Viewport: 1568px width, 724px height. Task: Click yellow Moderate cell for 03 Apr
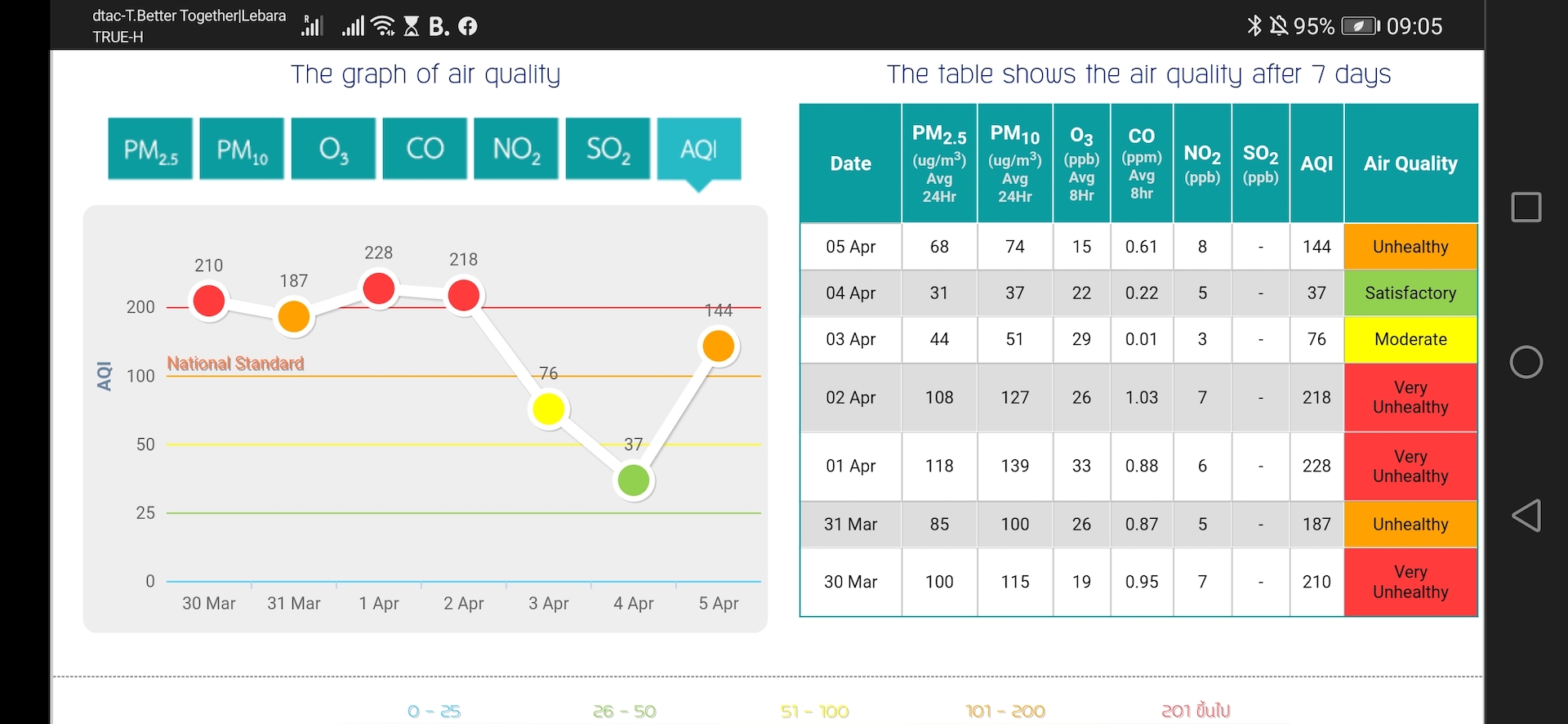1410,339
